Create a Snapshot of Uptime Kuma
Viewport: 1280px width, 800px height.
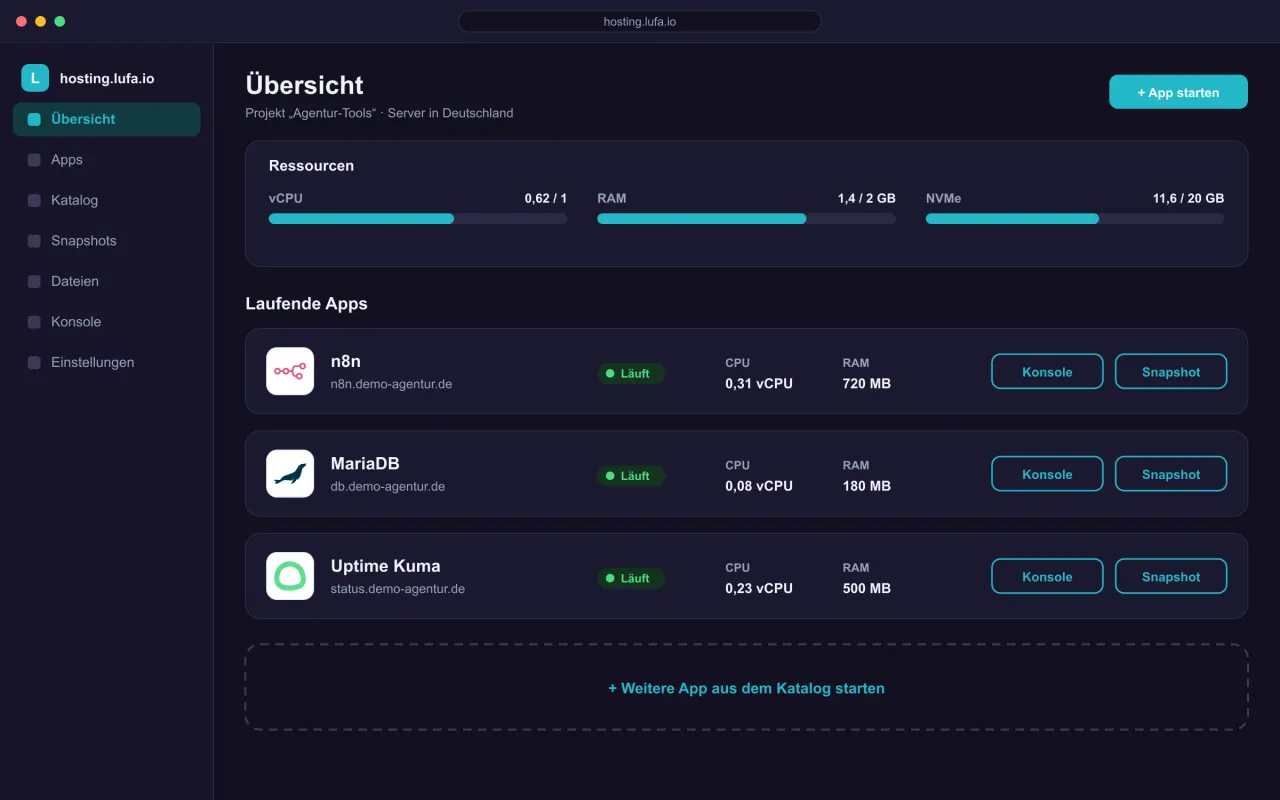1171,577
